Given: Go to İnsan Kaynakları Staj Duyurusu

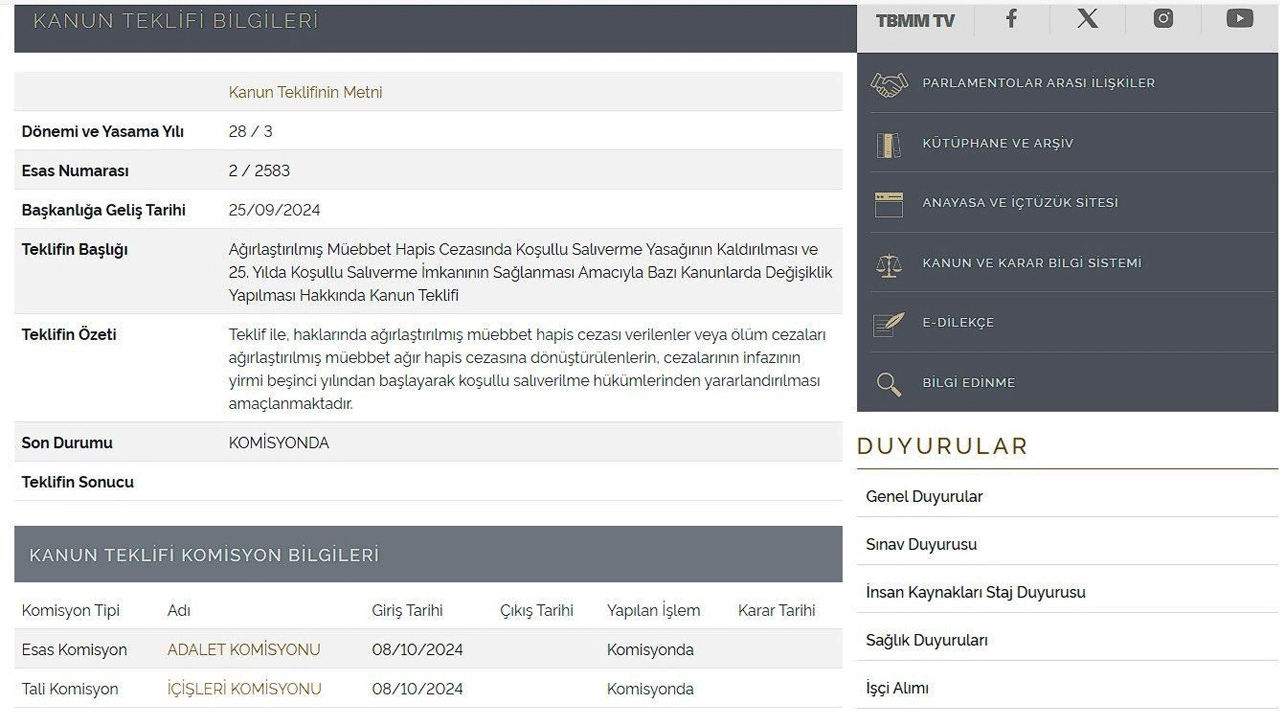Looking at the screenshot, I should 975,593.
